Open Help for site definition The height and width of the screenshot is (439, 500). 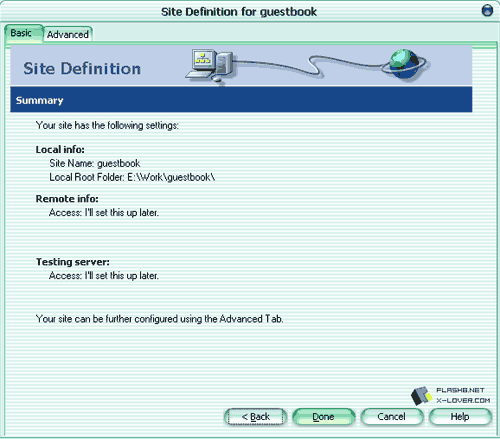[x=460, y=417]
